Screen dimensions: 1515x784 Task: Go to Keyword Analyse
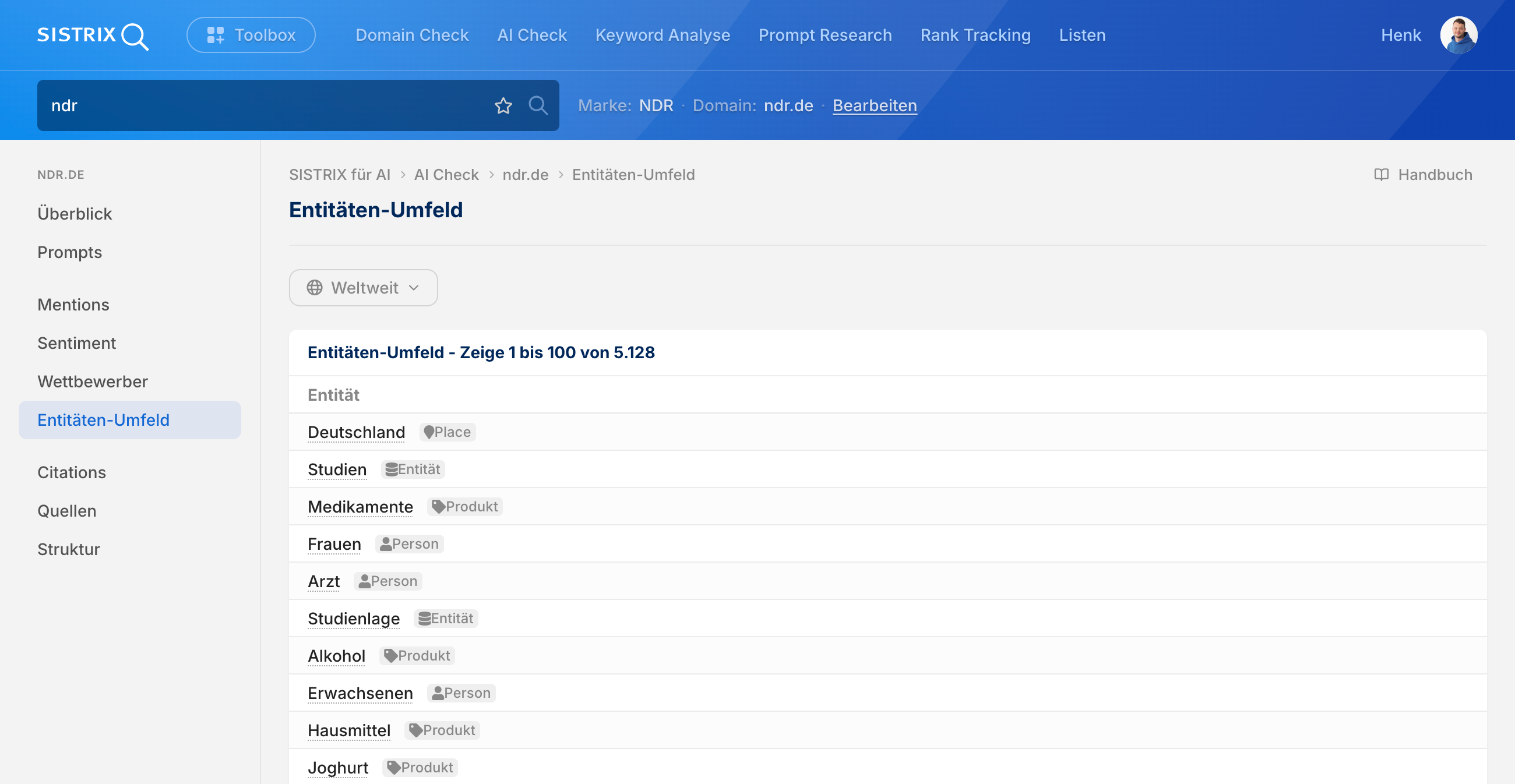coord(663,36)
